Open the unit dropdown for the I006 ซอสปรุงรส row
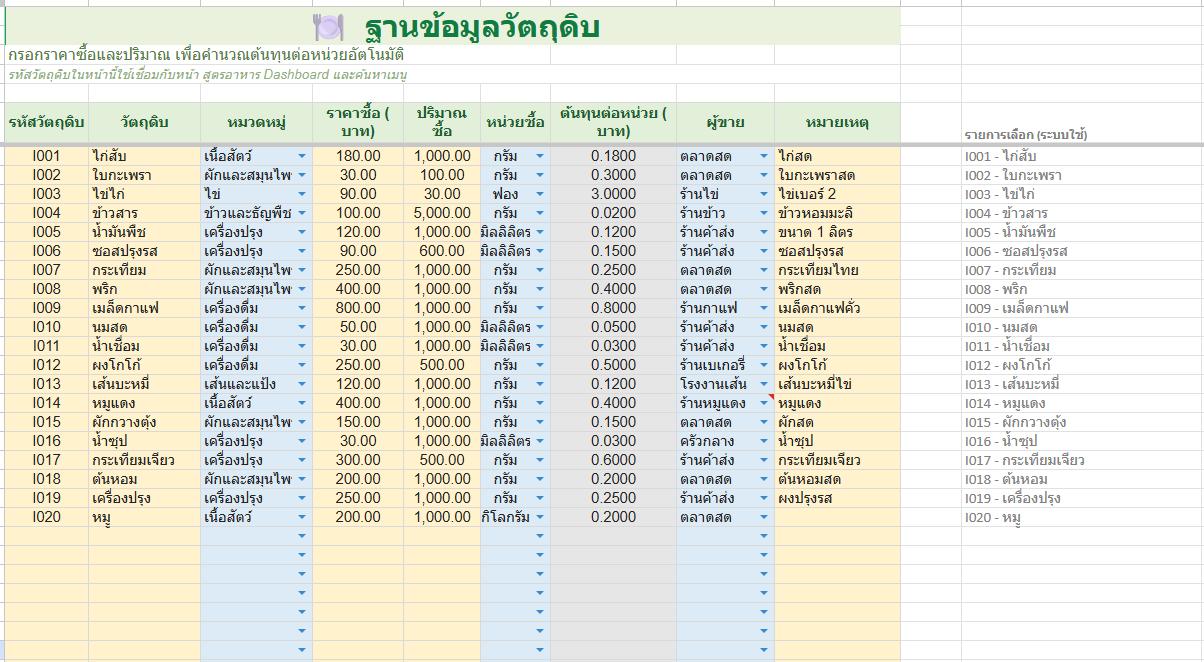 coord(540,251)
